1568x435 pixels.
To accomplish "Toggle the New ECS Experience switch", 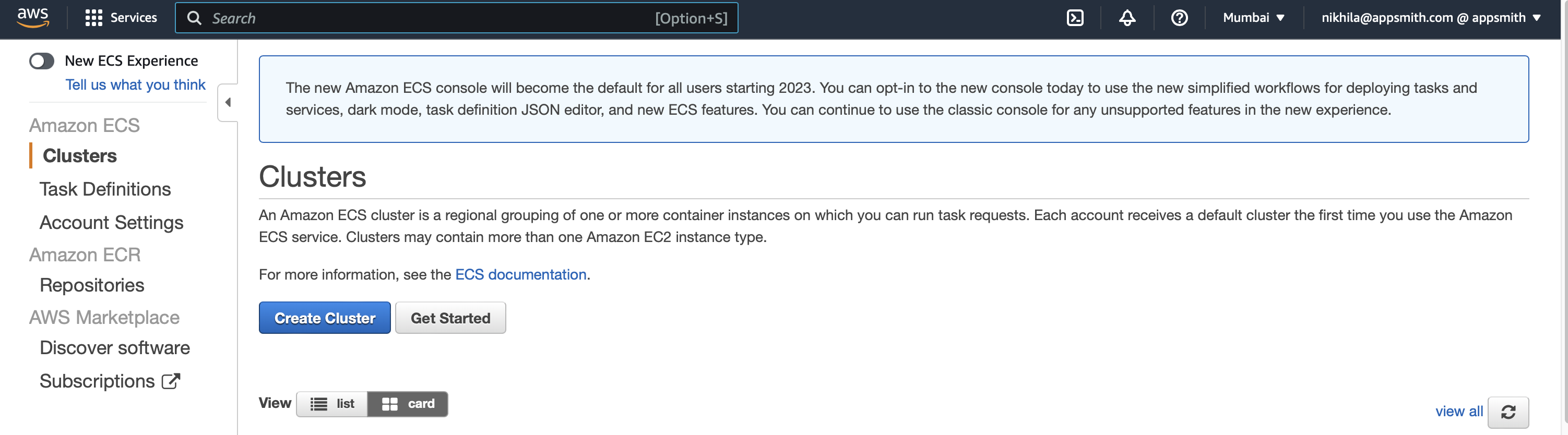I will point(42,61).
